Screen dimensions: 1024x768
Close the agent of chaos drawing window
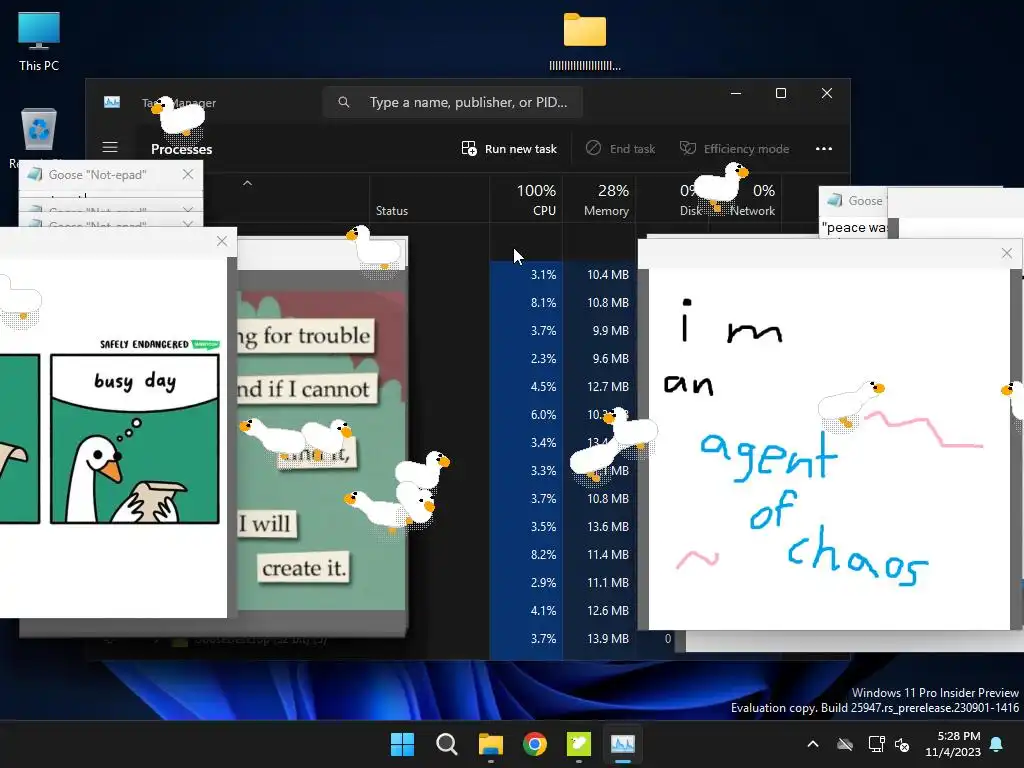1006,253
